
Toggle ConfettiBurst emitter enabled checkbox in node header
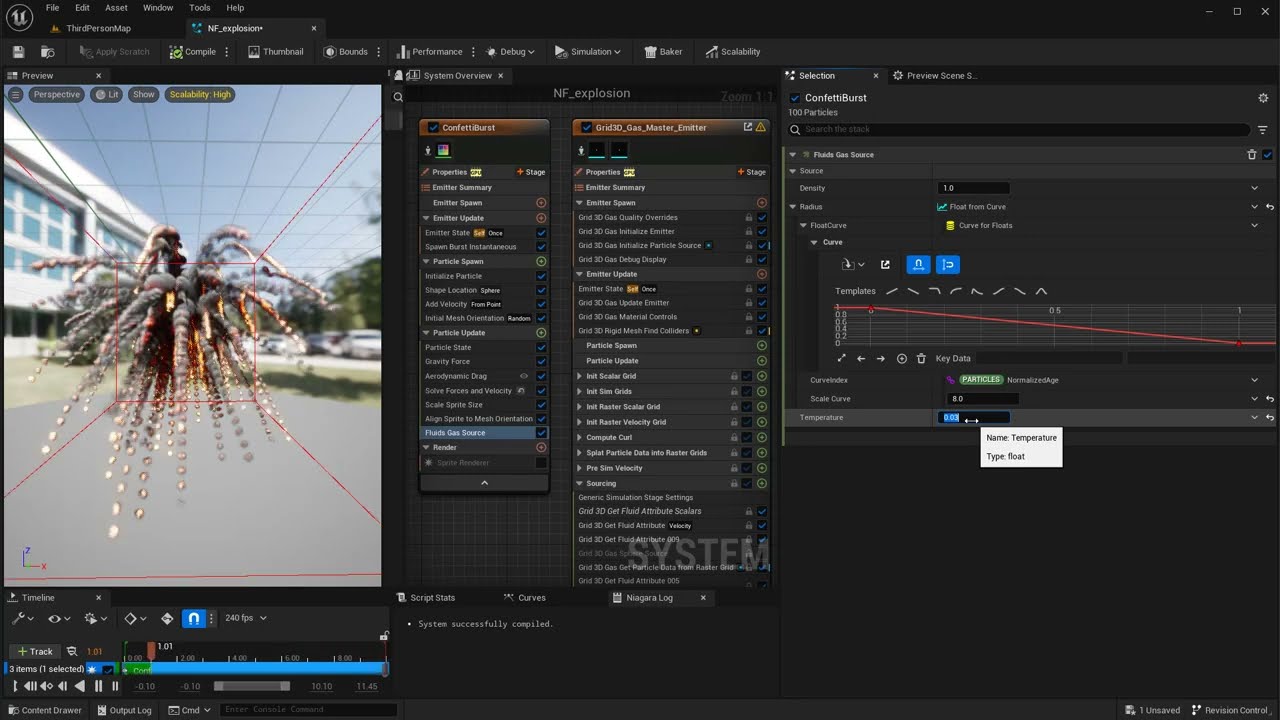(x=432, y=127)
